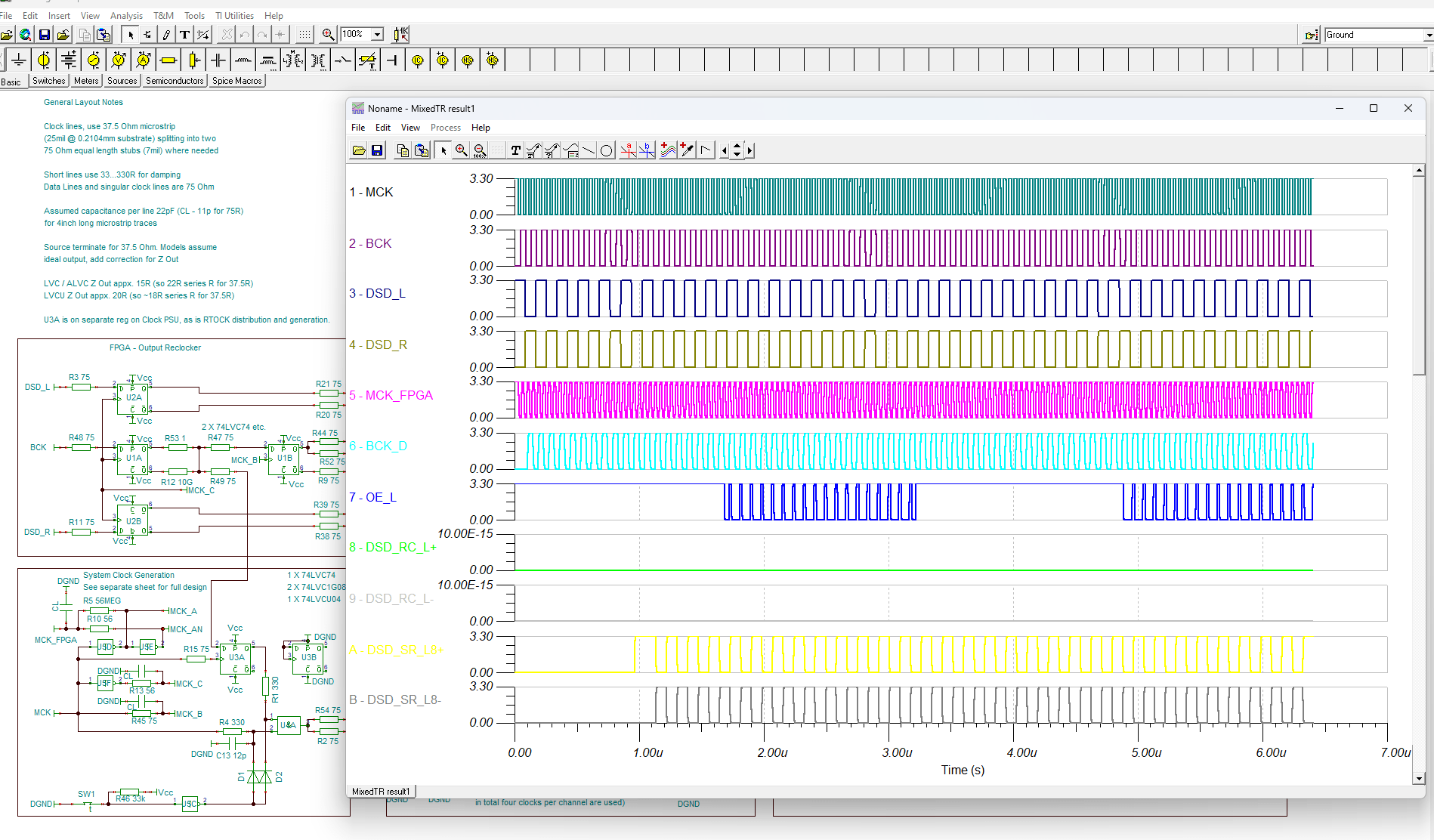This screenshot has height=840, width=1434.
Task: Draw a line on the diagram
Action: [x=589, y=150]
